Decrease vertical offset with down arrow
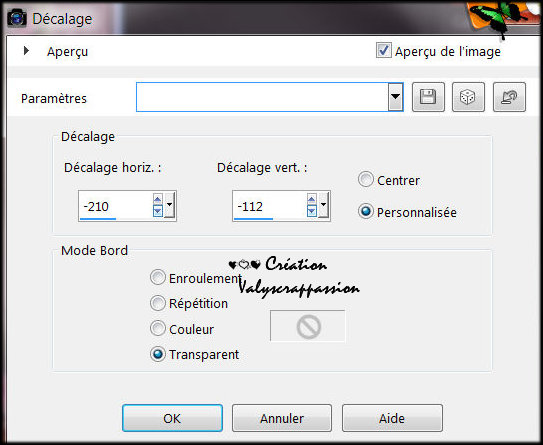 (311, 211)
